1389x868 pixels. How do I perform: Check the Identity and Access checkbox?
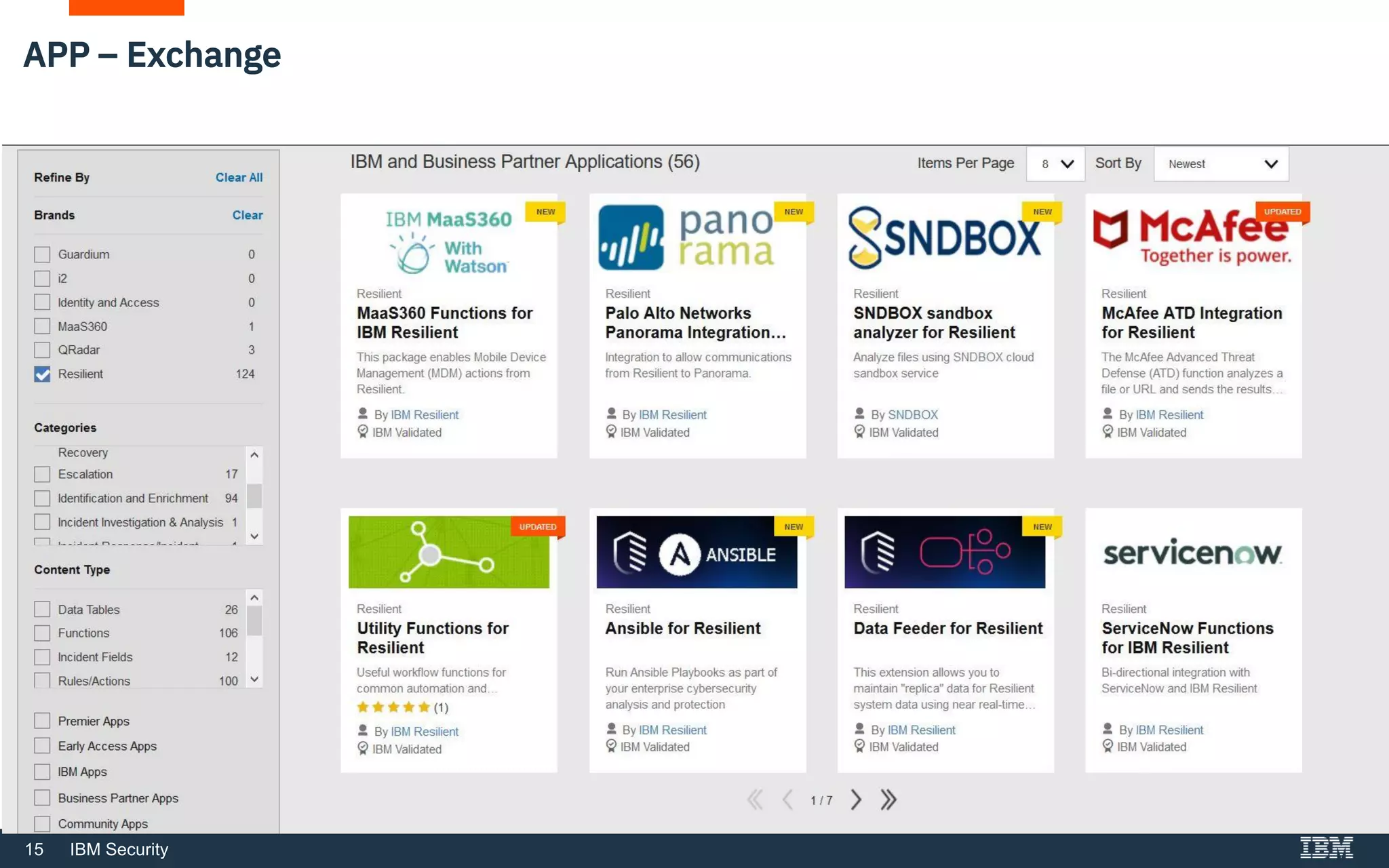pos(42,302)
